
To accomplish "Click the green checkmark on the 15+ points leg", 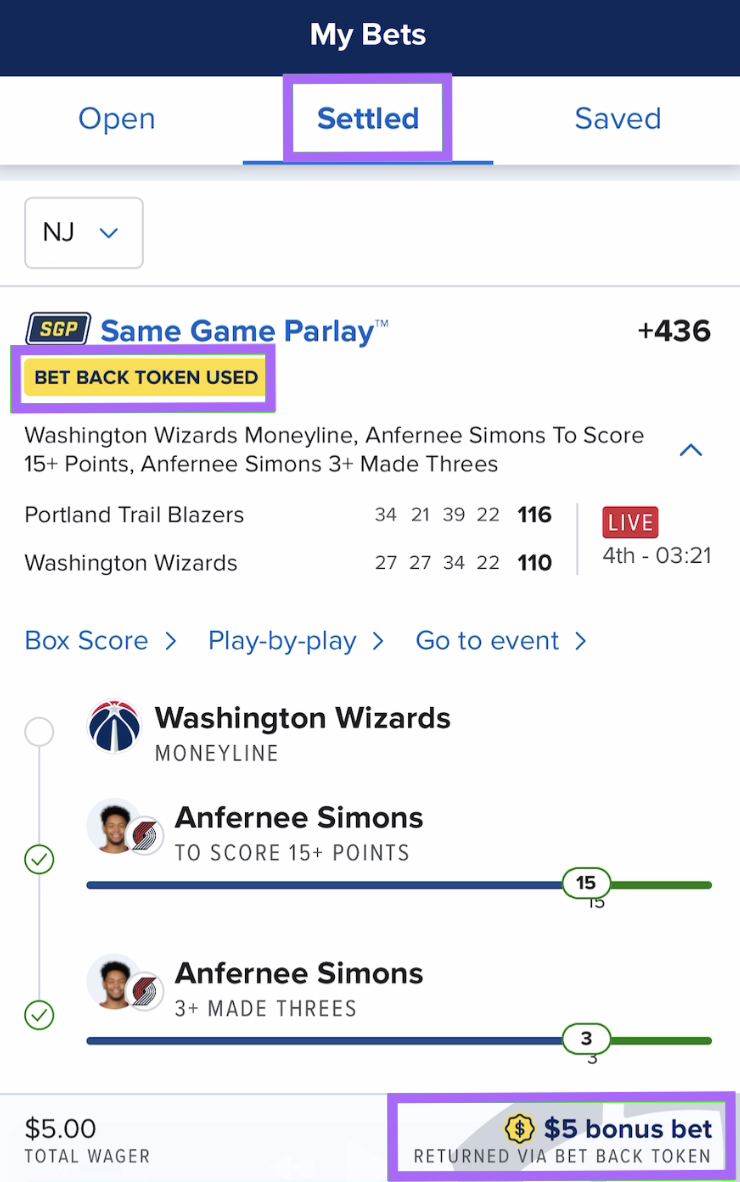I will (38, 859).
